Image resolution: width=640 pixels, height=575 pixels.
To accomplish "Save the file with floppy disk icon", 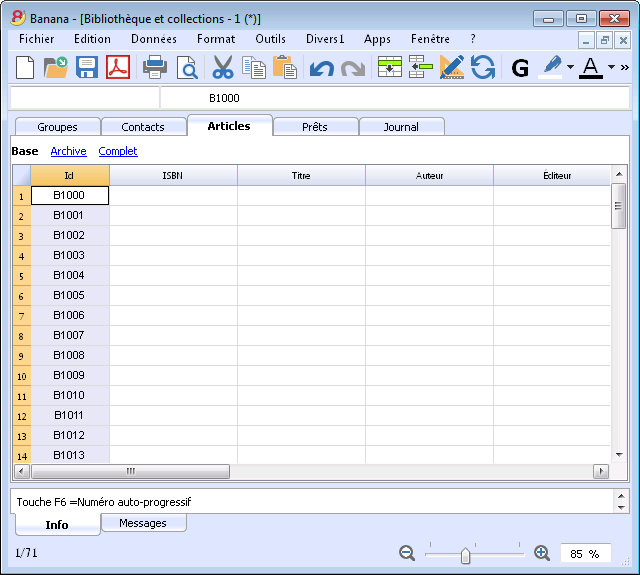I will [87, 67].
